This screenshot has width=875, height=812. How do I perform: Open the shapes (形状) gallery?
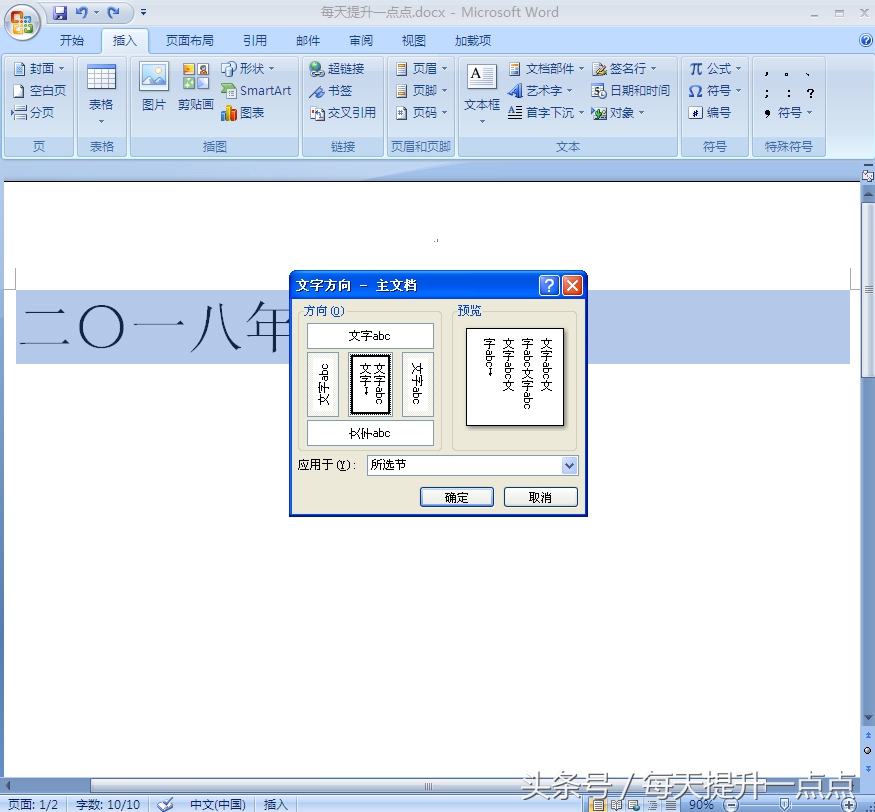[248, 69]
